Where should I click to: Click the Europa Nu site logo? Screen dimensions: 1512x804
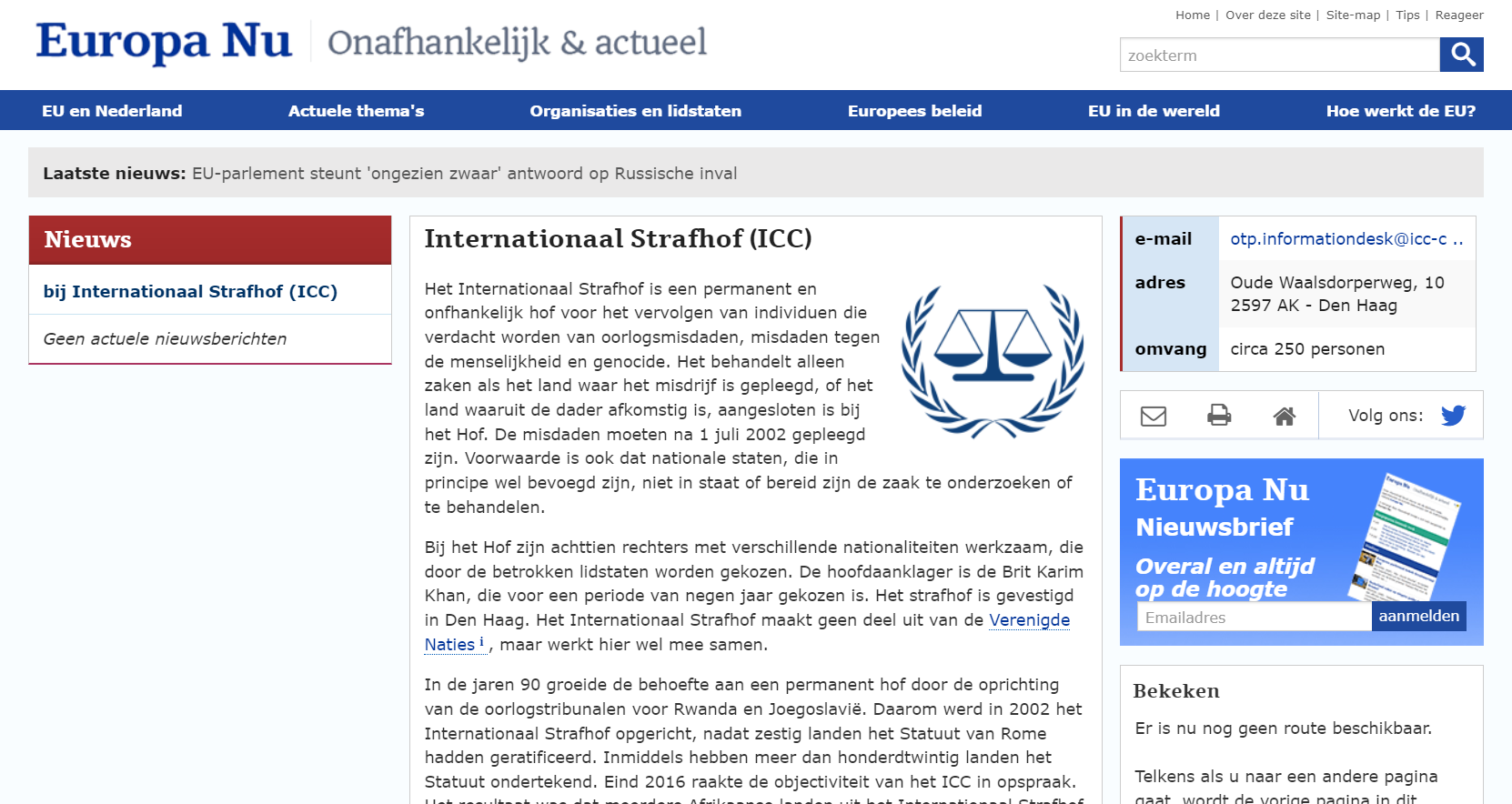click(x=164, y=42)
